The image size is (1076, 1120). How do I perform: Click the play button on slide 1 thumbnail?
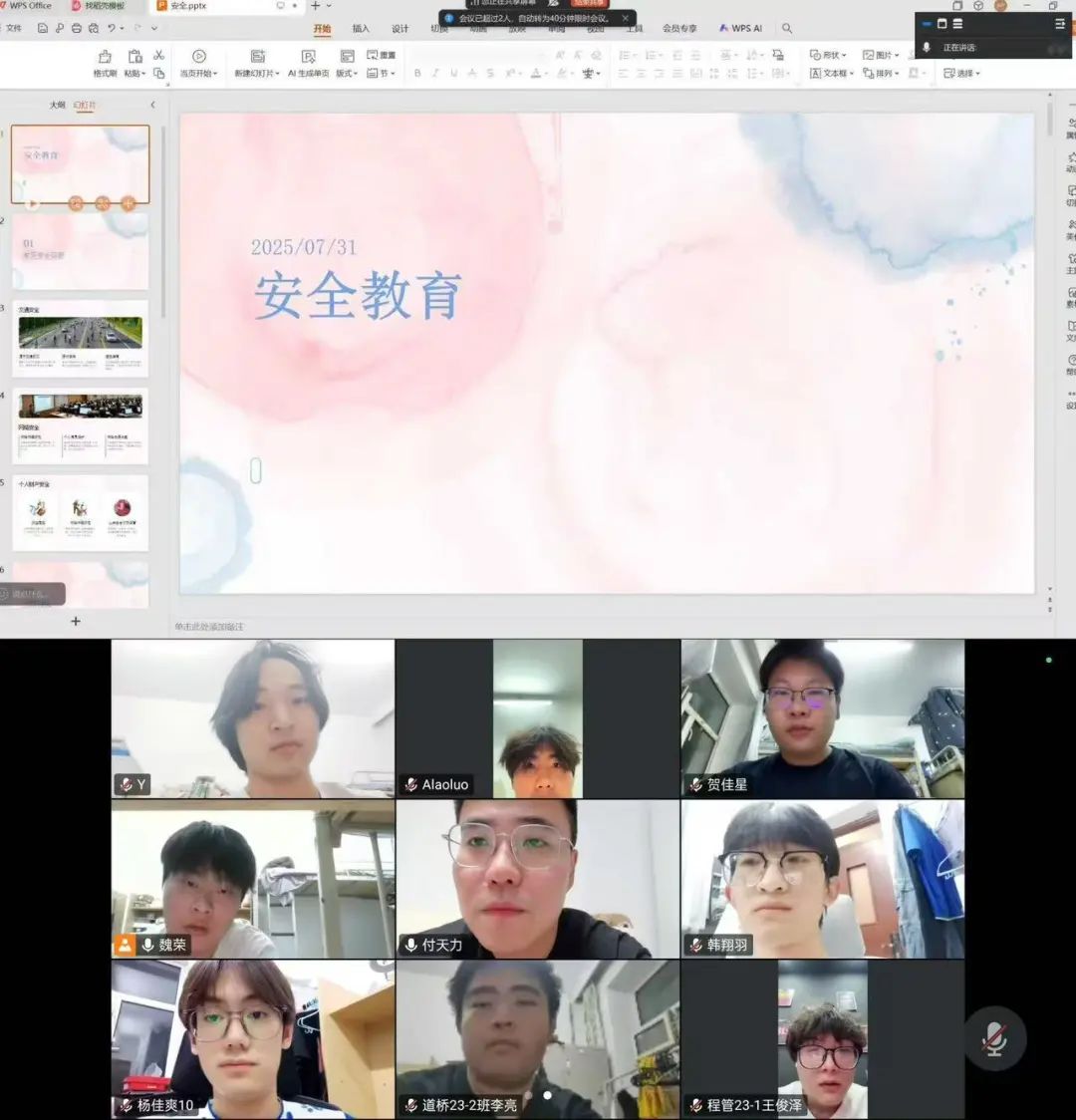click(x=32, y=203)
